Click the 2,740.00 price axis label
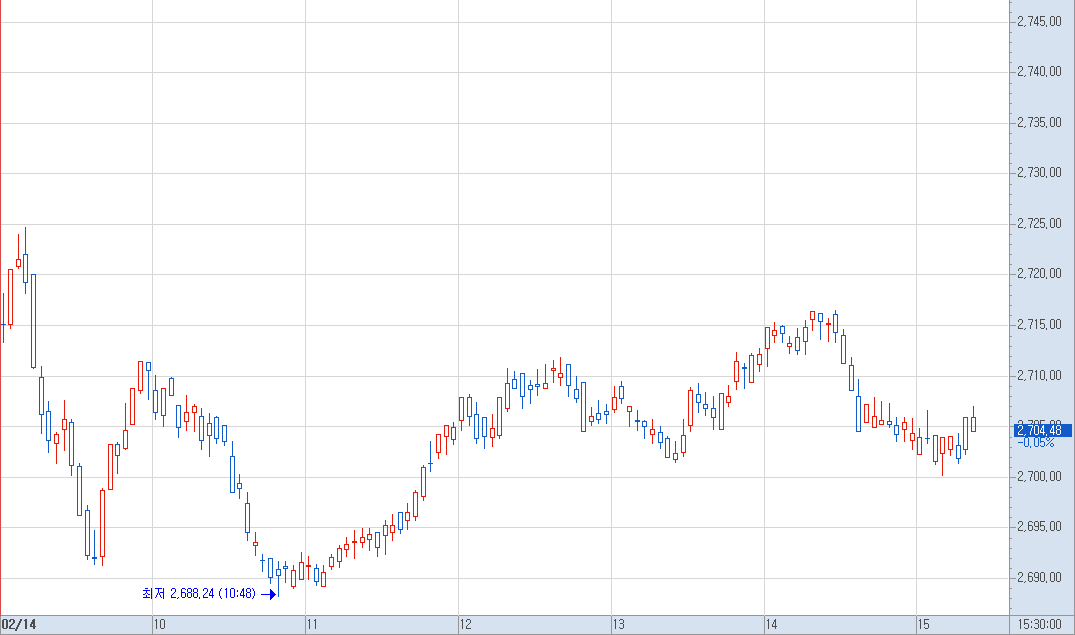 [x=1039, y=71]
